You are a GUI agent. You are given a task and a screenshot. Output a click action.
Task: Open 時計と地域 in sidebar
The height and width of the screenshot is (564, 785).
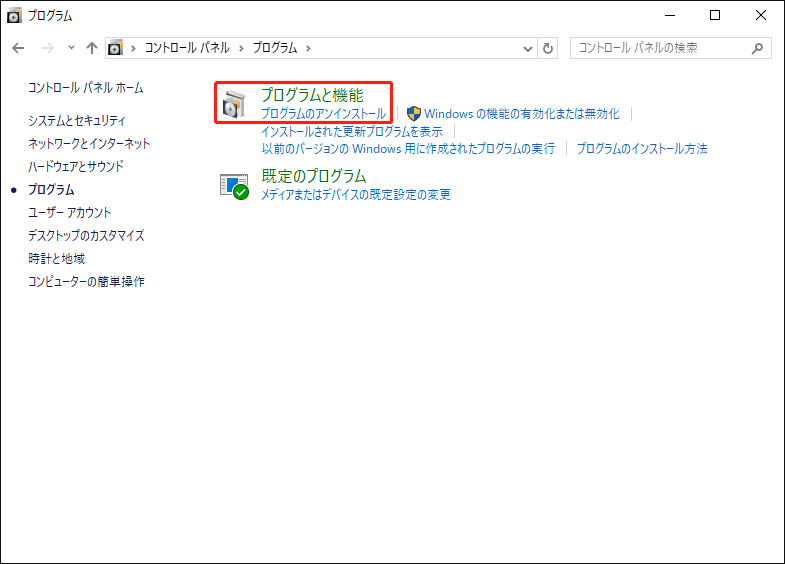[x=57, y=259]
